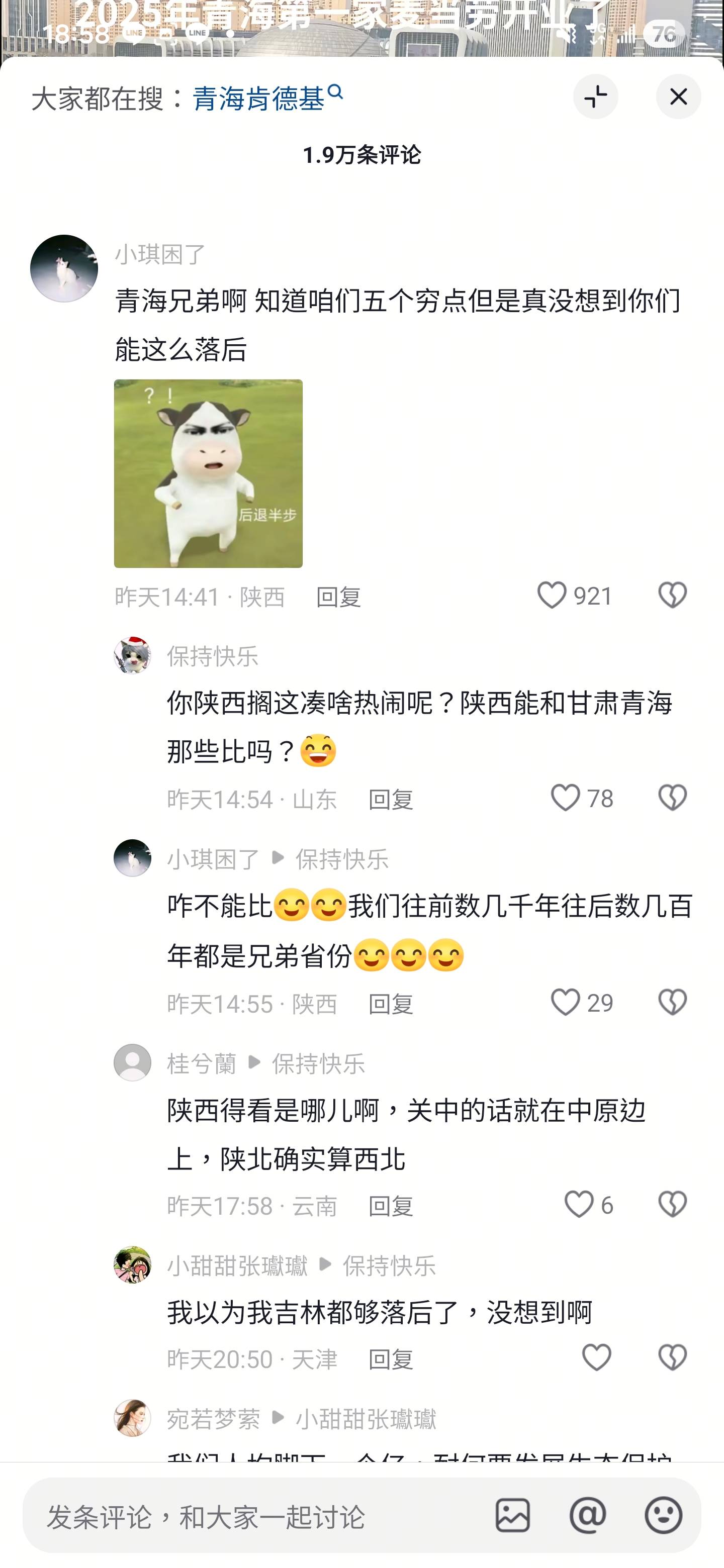The height and width of the screenshot is (1568, 724).
Task: Focus the comment input field
Action: (256, 1516)
